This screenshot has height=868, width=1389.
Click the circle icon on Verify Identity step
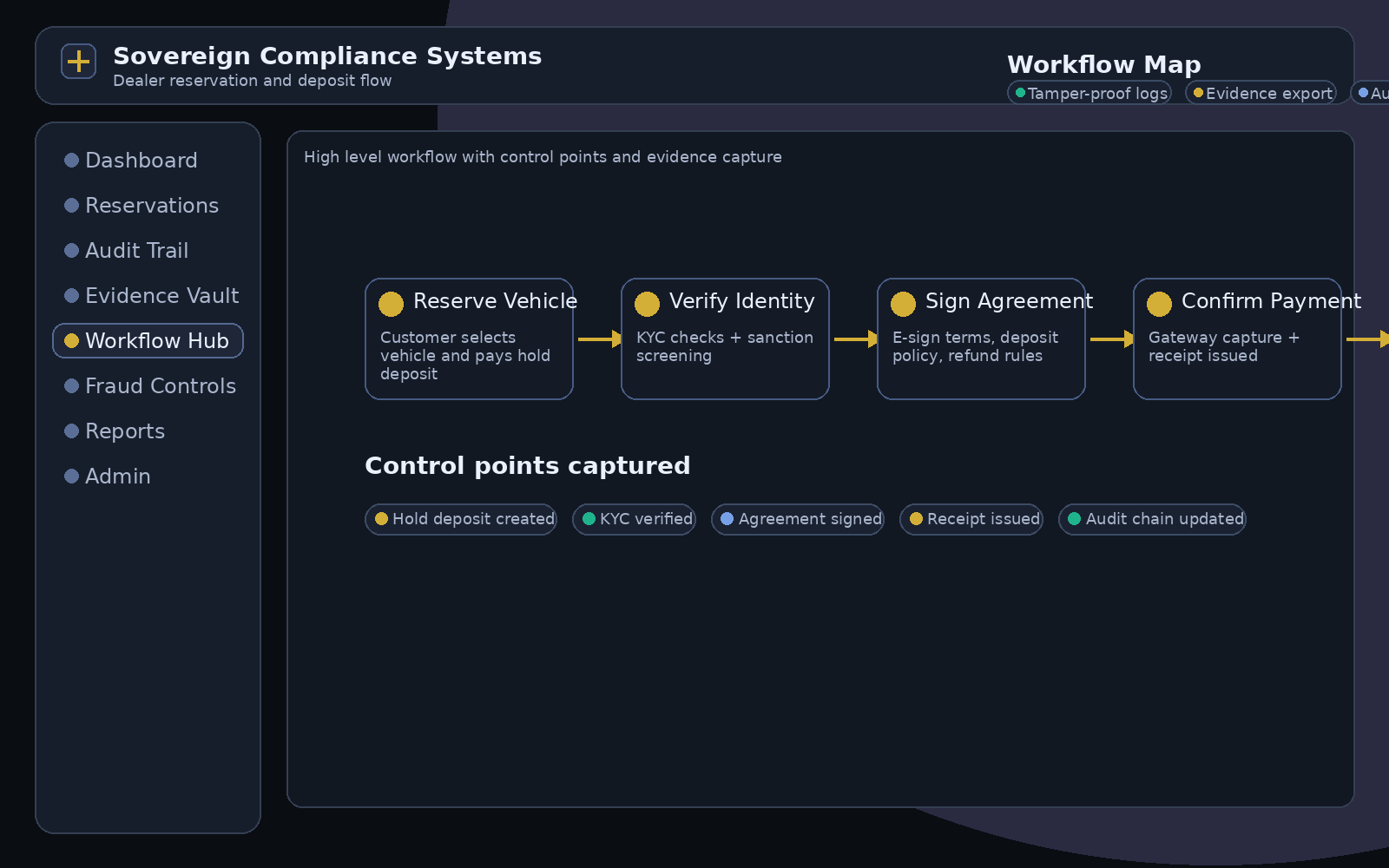(647, 304)
